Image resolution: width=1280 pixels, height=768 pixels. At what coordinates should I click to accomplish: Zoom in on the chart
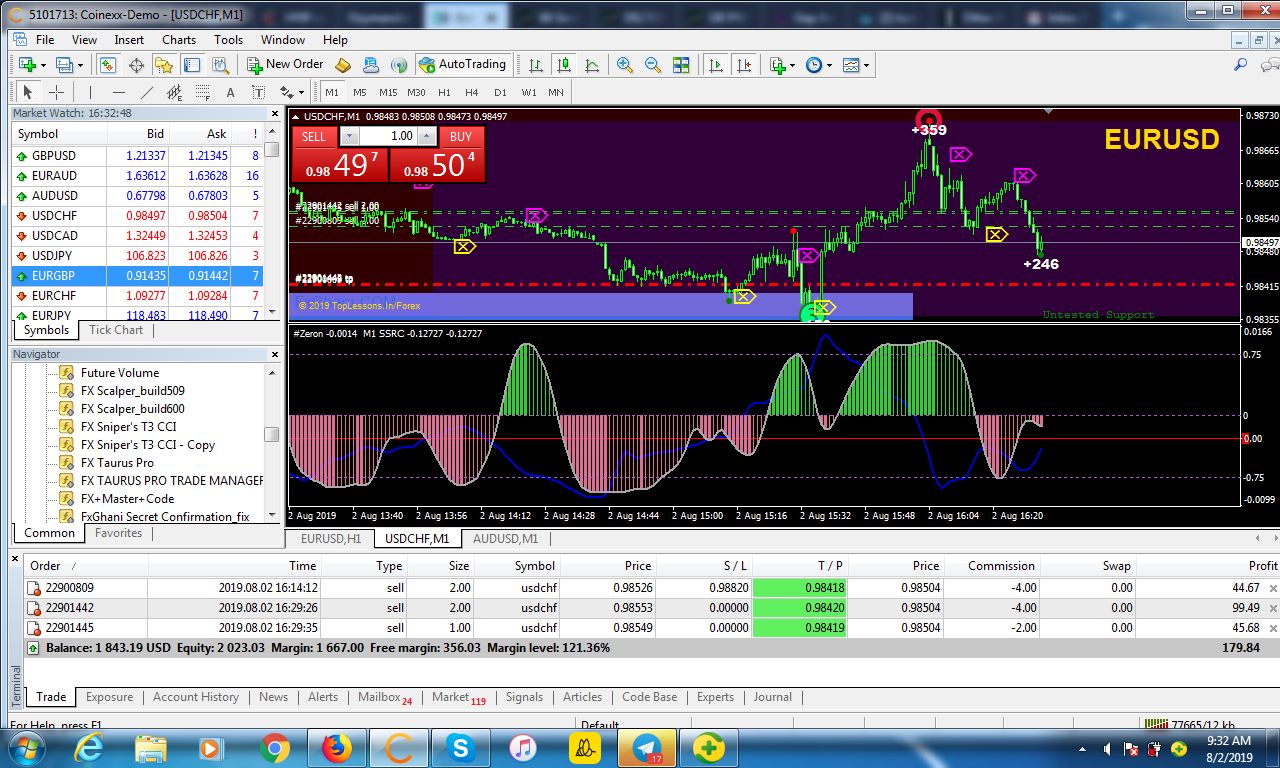[x=625, y=65]
